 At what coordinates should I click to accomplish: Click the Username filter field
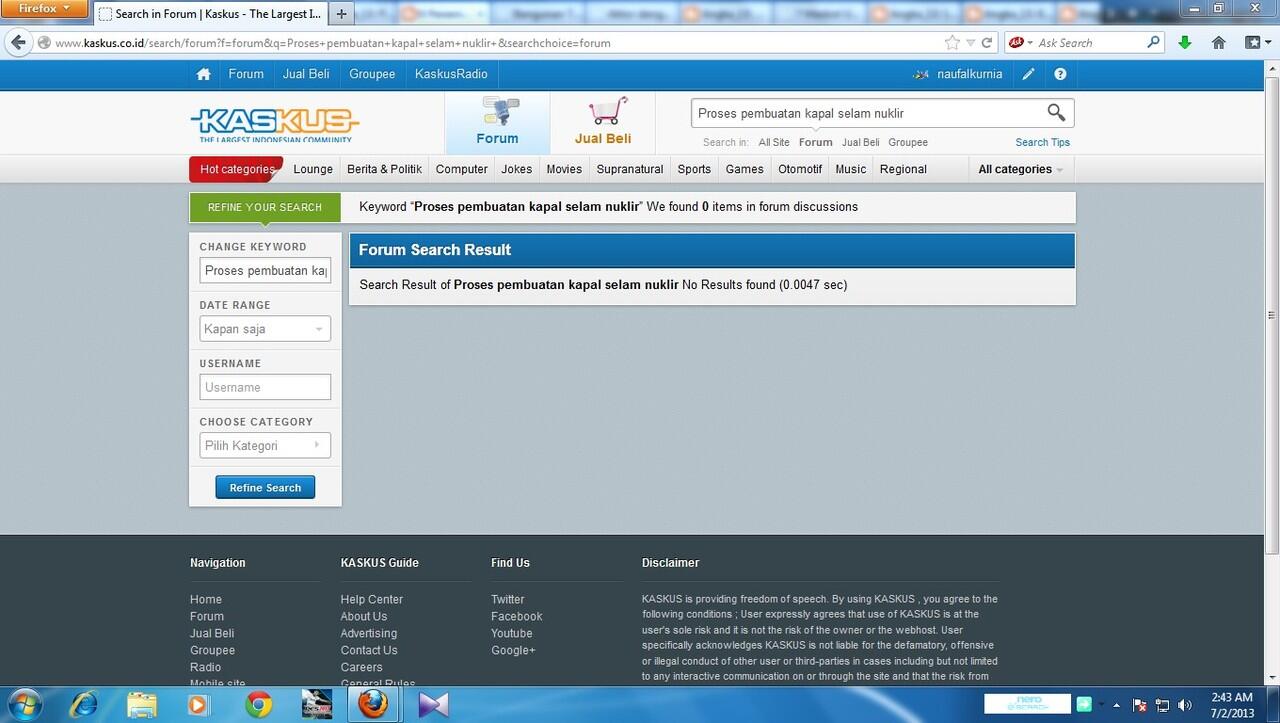[265, 387]
